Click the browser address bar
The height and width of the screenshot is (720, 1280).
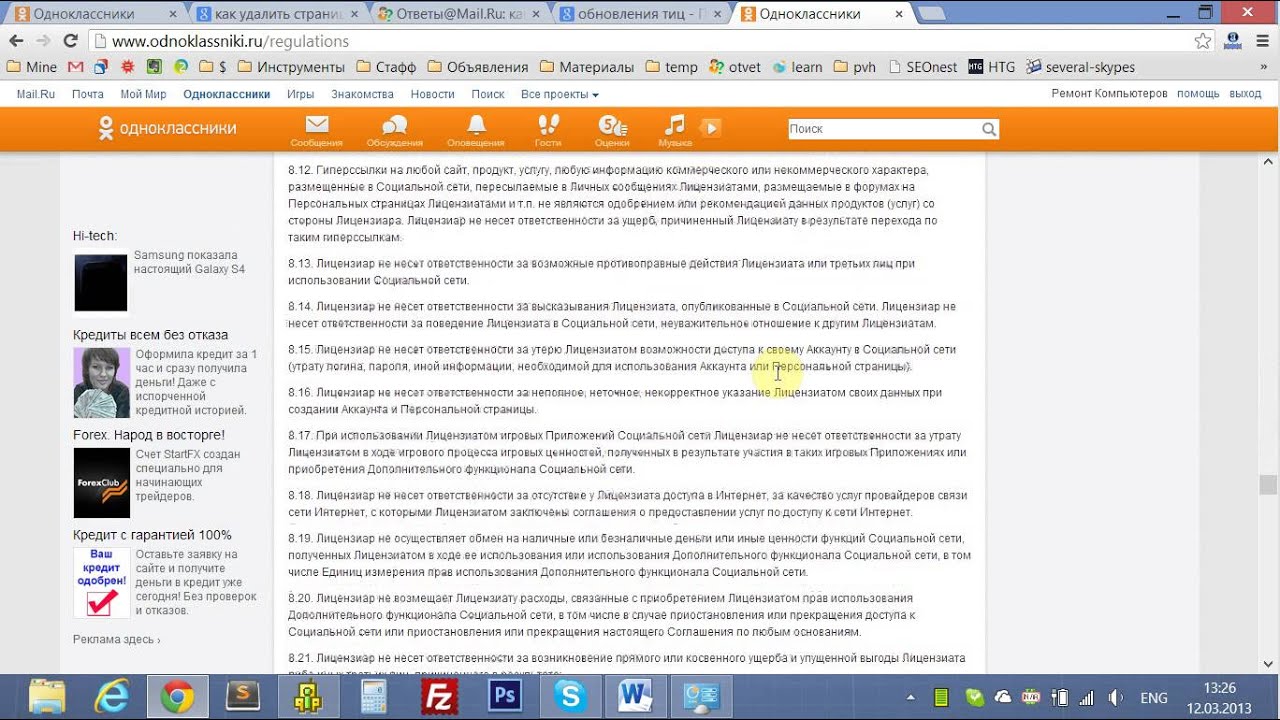640,41
